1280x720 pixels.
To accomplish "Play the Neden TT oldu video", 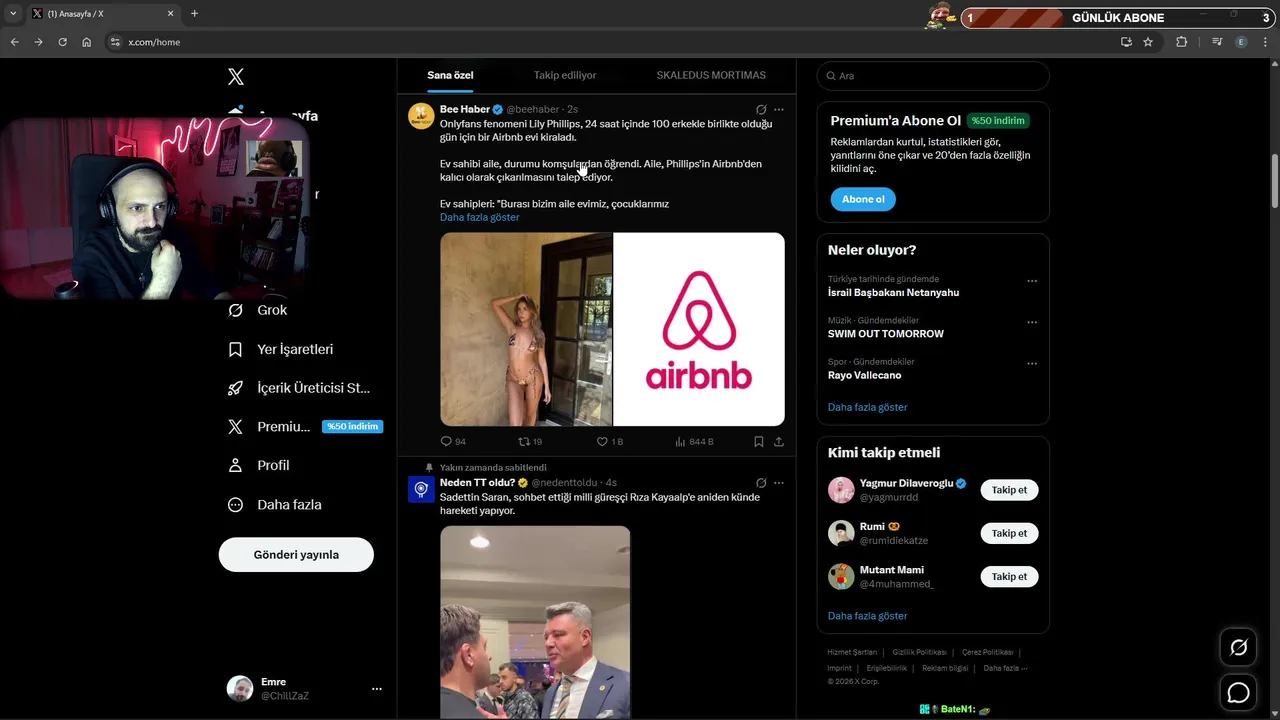I will [535, 622].
